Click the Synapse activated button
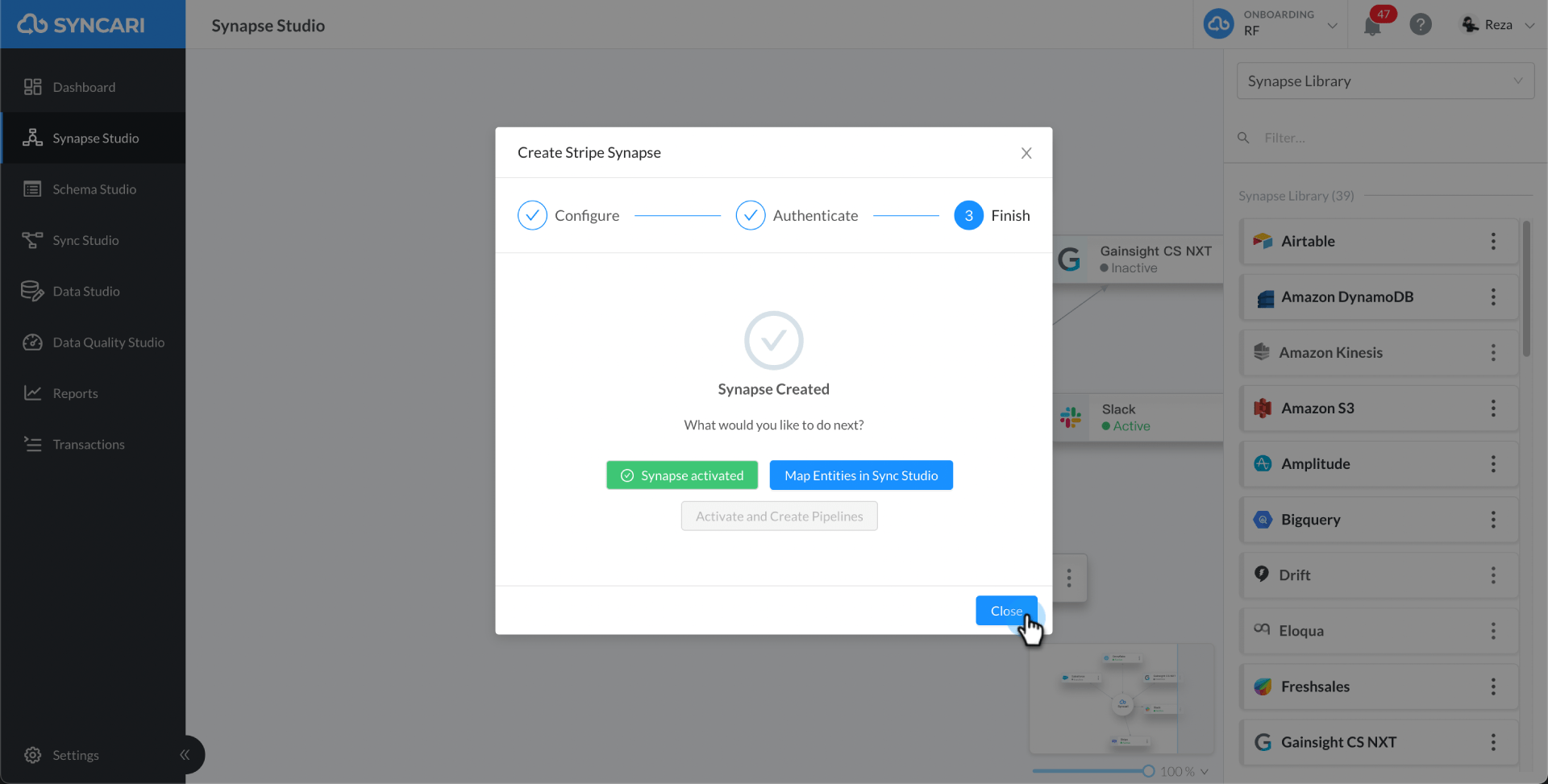This screenshot has height=784, width=1548. click(682, 475)
